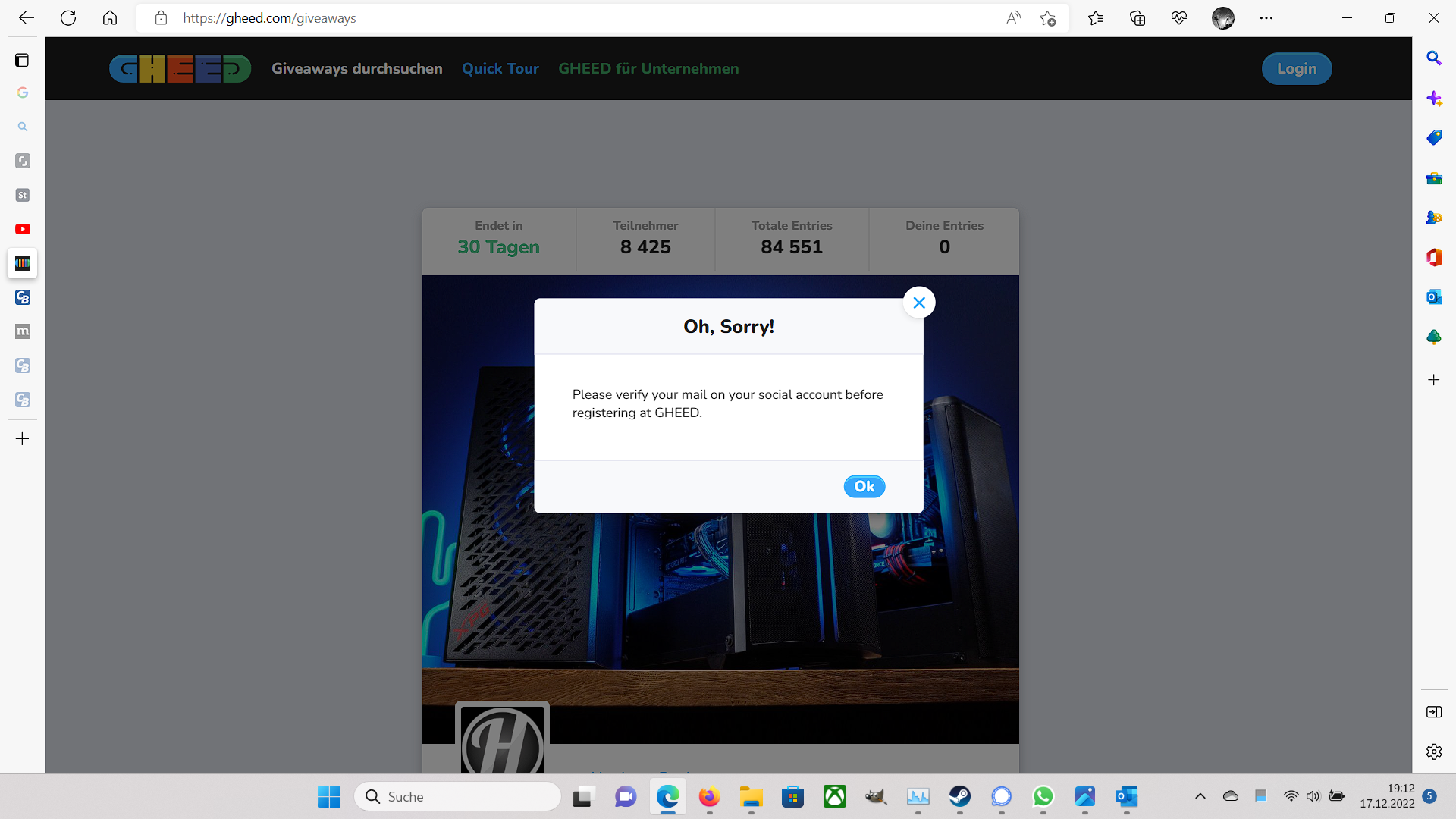The width and height of the screenshot is (1456, 819).
Task: Refresh the page with reload icon
Action: [68, 17]
